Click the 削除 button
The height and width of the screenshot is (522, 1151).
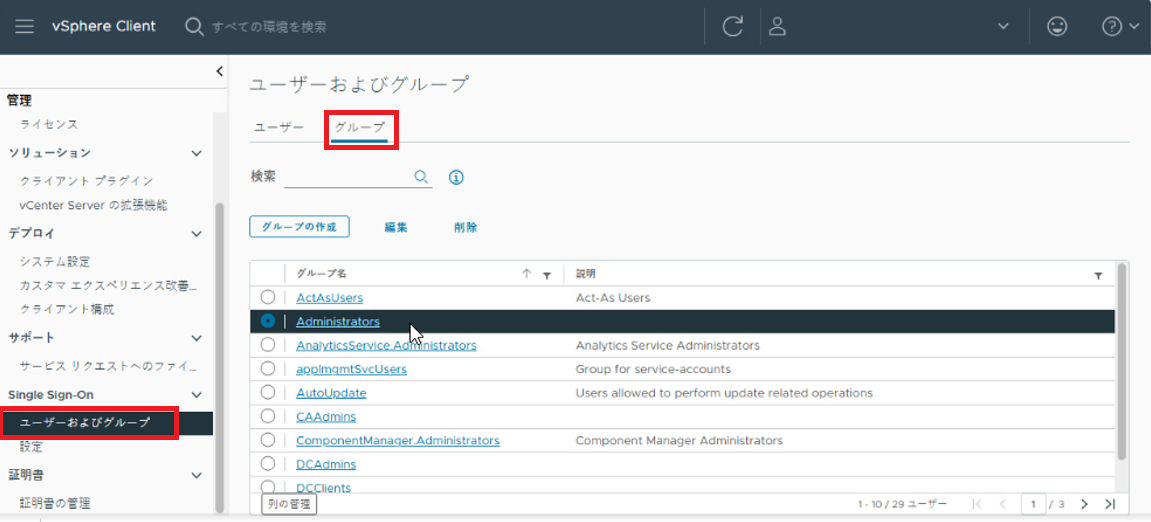[x=465, y=228]
